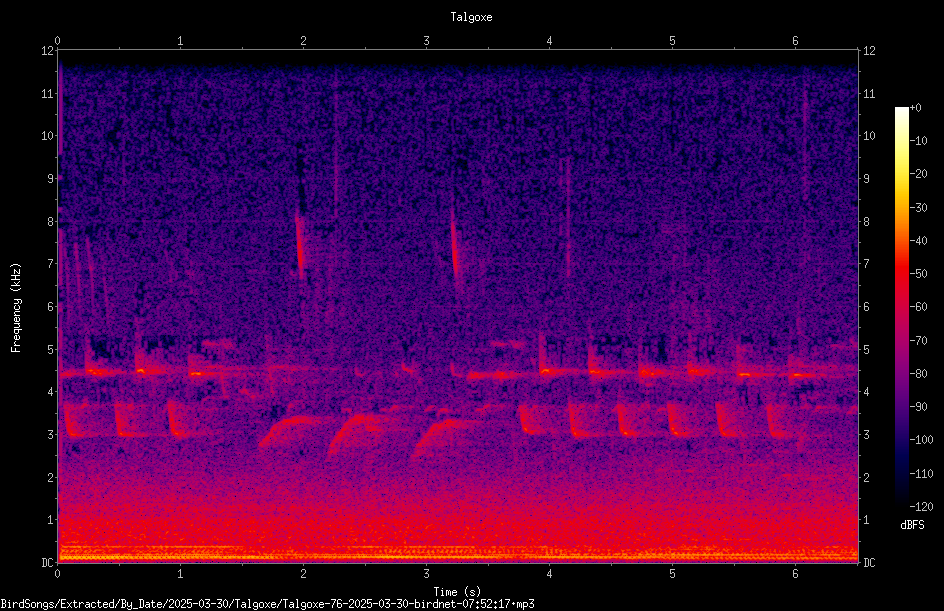Image resolution: width=944 pixels, height=611 pixels.
Task: Click the '-50' label on the color scale
Action: tap(918, 274)
